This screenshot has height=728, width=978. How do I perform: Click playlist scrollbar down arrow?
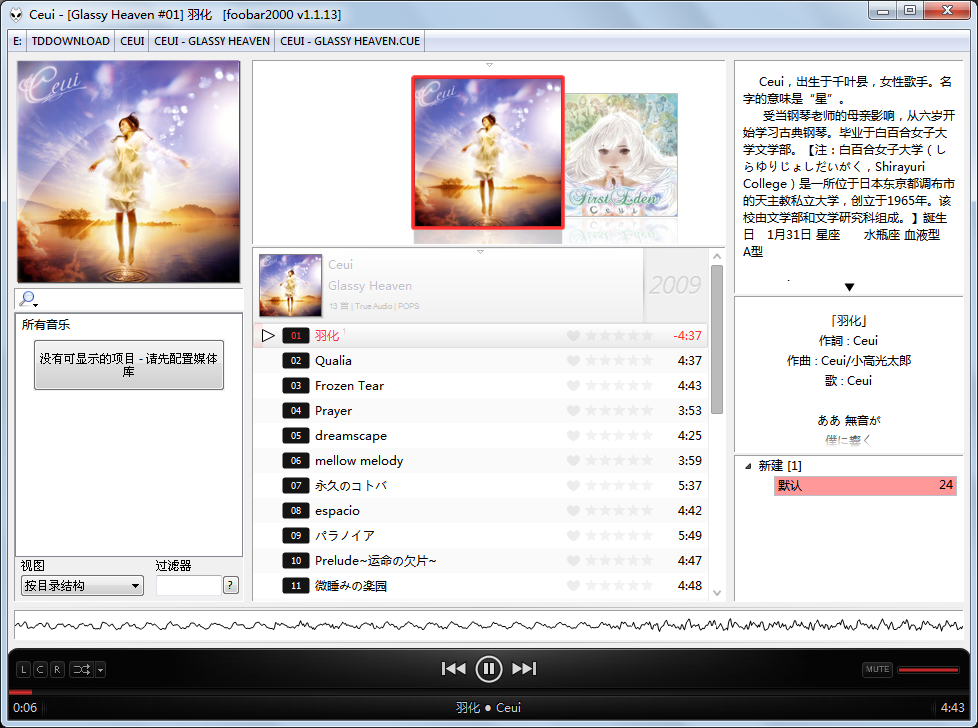click(x=717, y=593)
